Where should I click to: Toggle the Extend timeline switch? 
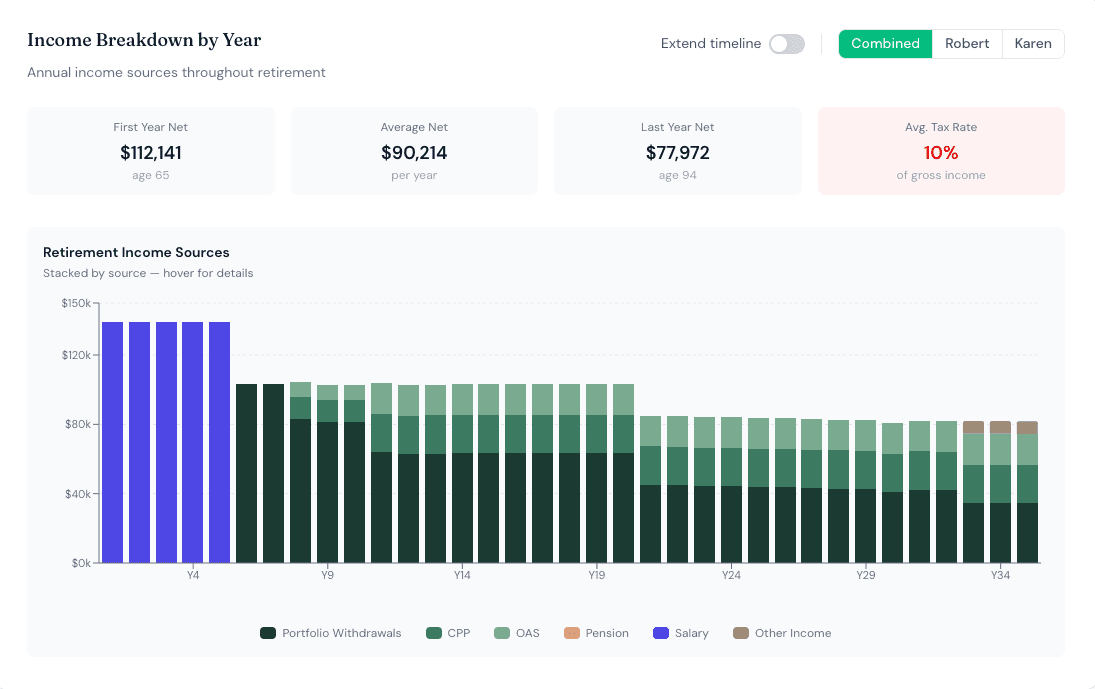point(786,44)
